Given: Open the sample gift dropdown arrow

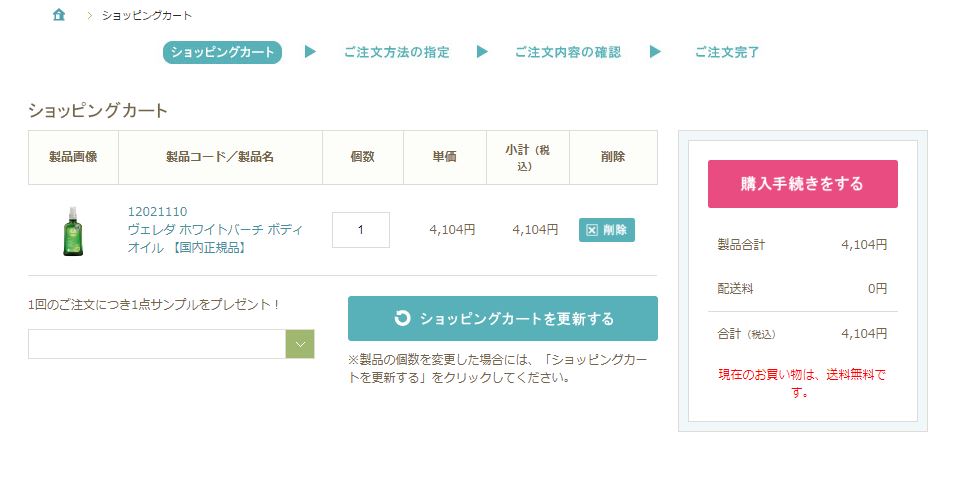Looking at the screenshot, I should pos(300,344).
